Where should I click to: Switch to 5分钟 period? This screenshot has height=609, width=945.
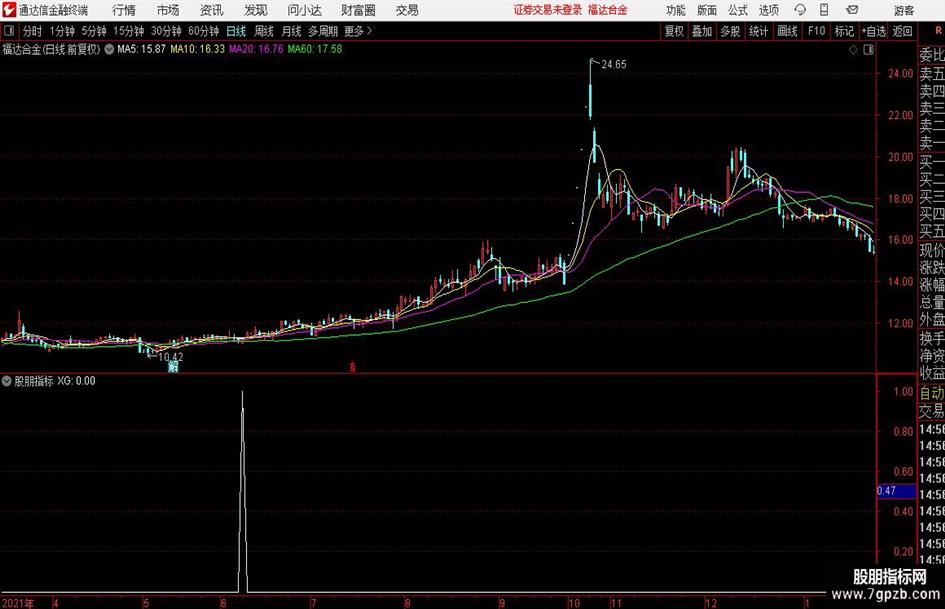point(93,31)
